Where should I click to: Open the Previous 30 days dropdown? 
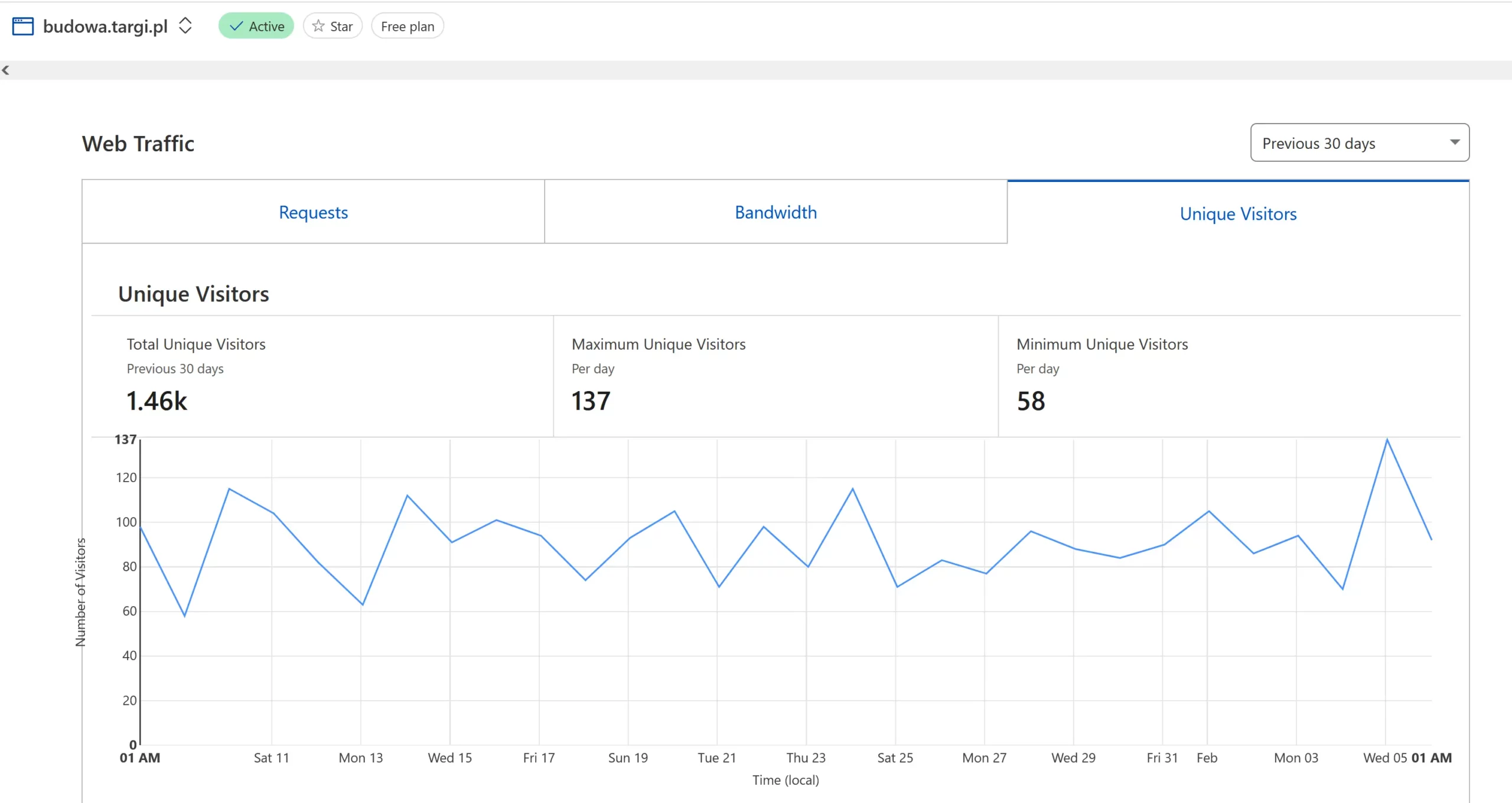point(1318,143)
